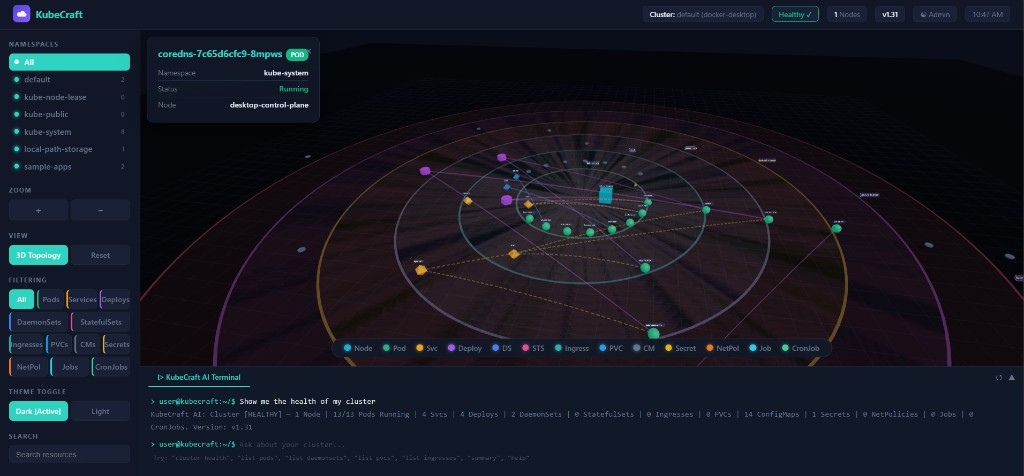This screenshot has width=1024, height=476.
Task: Filter topology by PVCs
Action: [x=59, y=345]
